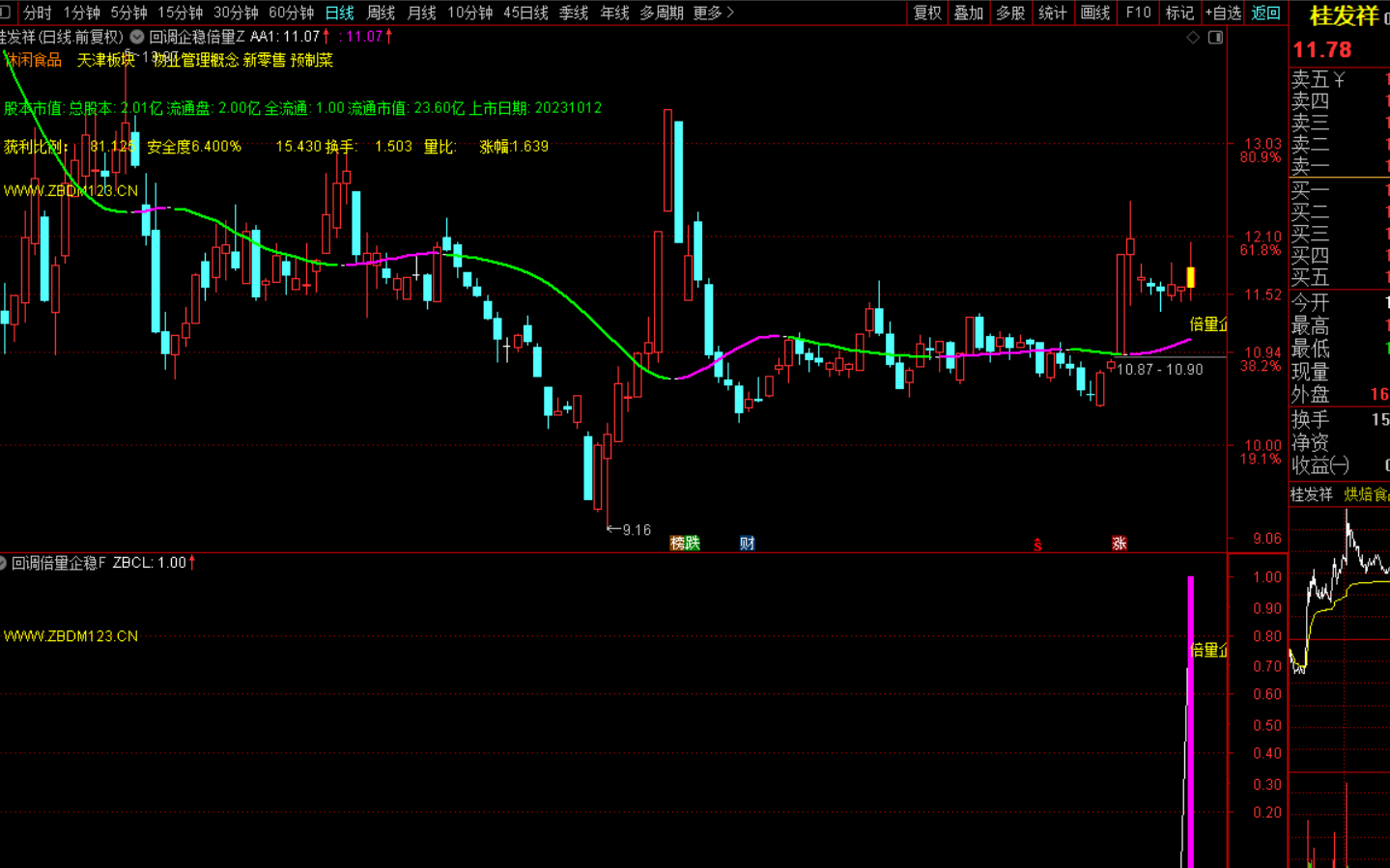Click the red 涨 marker on timeline

1119,544
